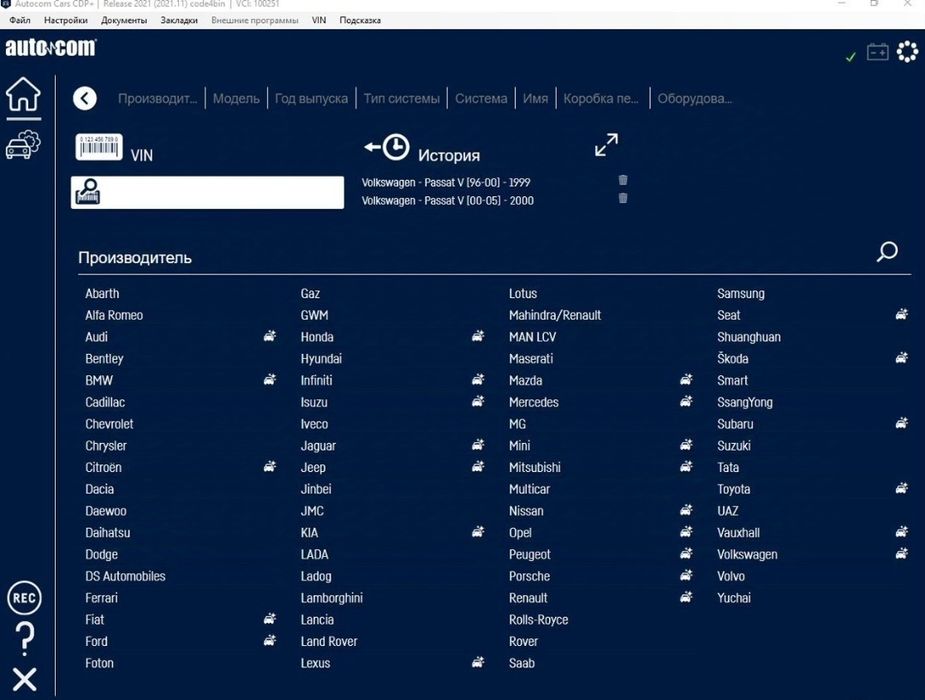The image size is (925, 700).
Task: Open the Файл menu
Action: pos(20,20)
